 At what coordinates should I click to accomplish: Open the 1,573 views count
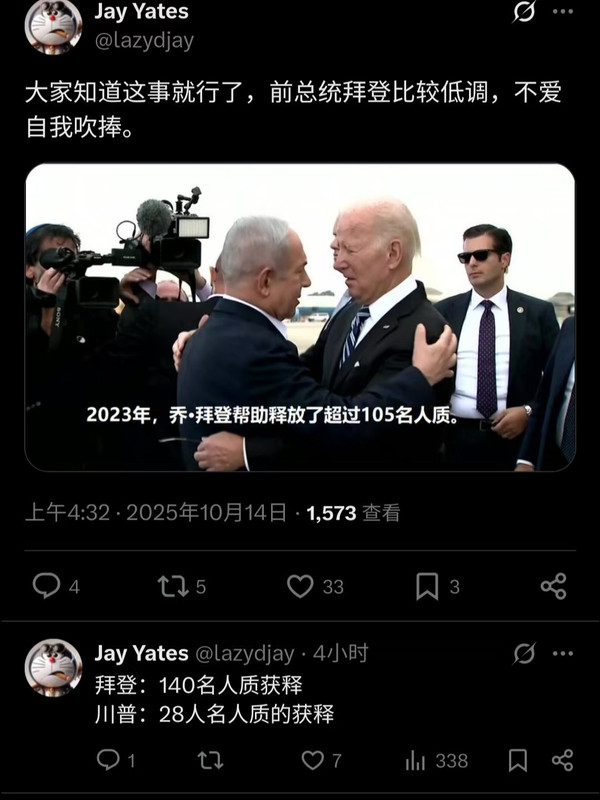tap(353, 513)
